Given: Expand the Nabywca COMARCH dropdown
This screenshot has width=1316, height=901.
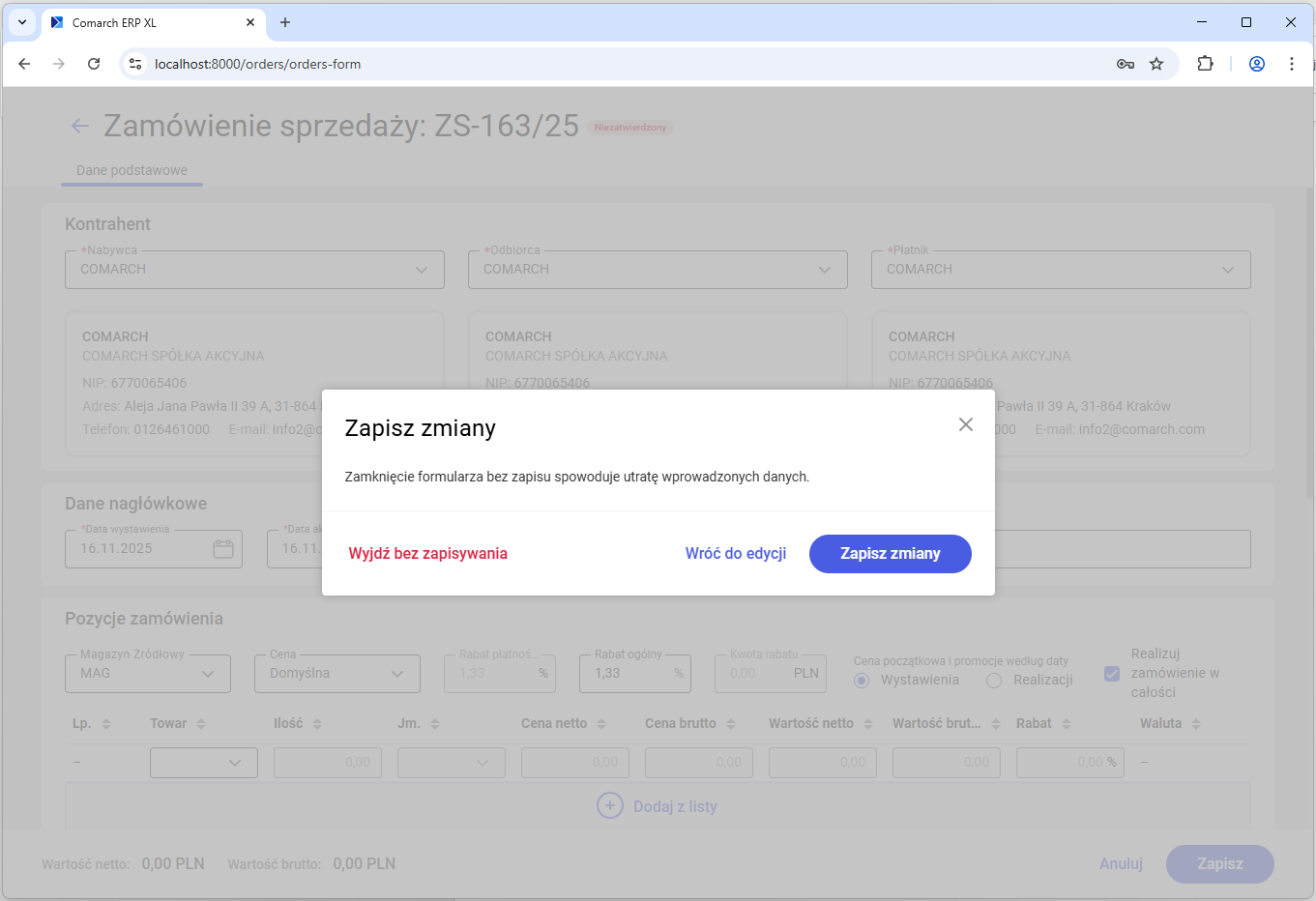Looking at the screenshot, I should [422, 269].
